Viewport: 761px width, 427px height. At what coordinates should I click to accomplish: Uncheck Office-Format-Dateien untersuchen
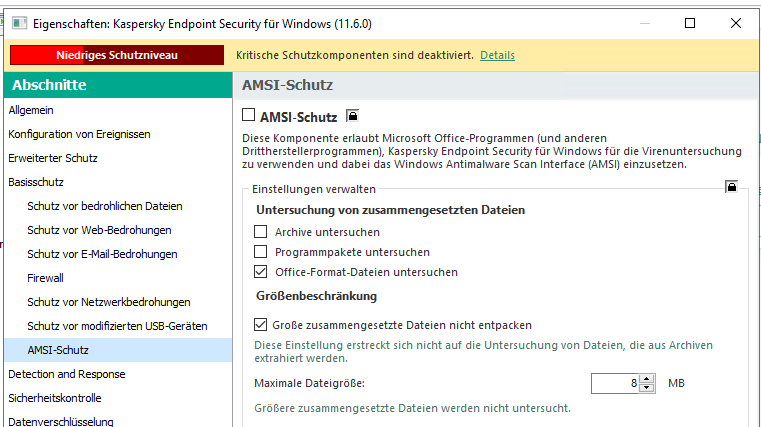pyautogui.click(x=261, y=271)
